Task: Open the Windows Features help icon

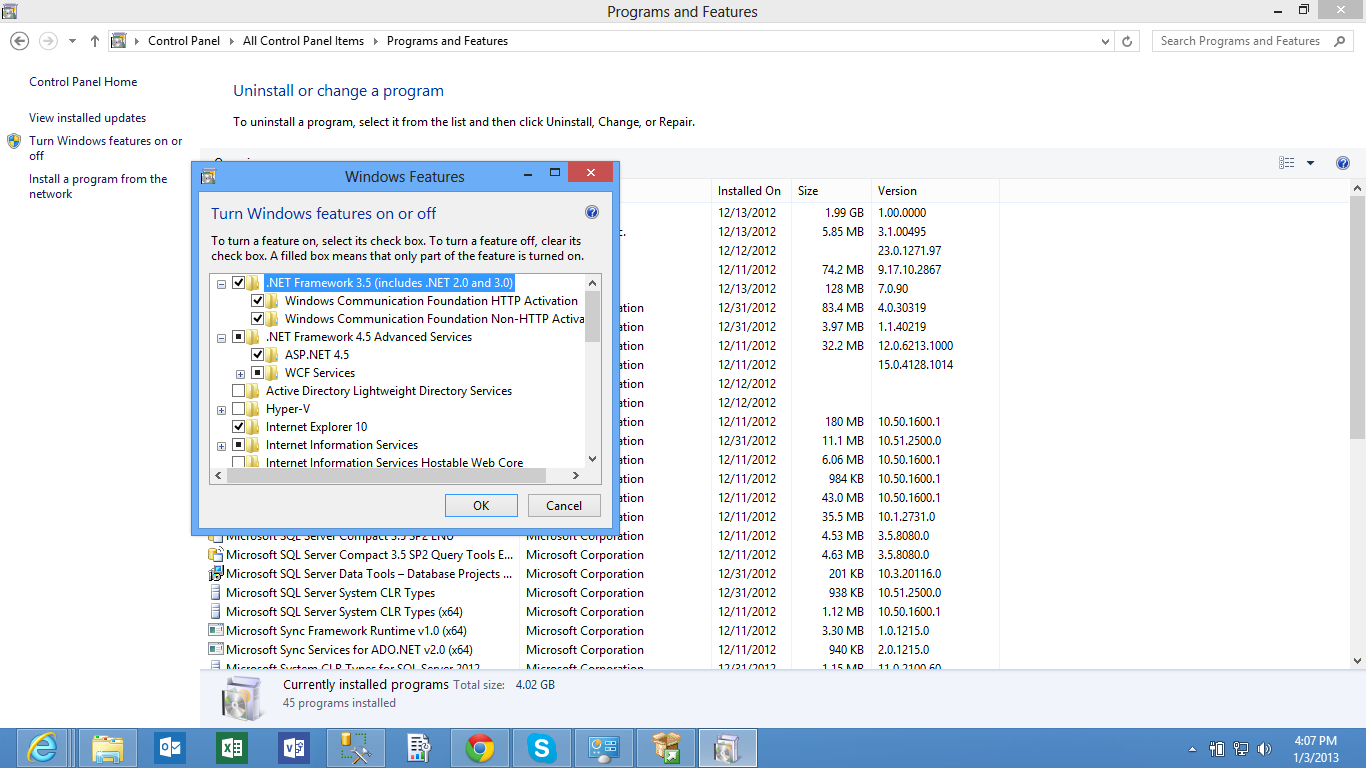Action: click(592, 212)
